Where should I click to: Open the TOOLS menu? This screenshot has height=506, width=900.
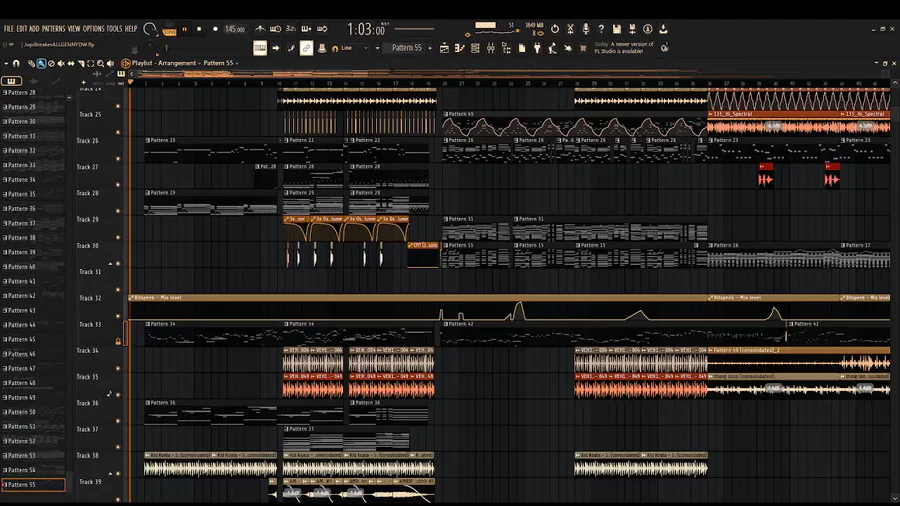(x=114, y=29)
